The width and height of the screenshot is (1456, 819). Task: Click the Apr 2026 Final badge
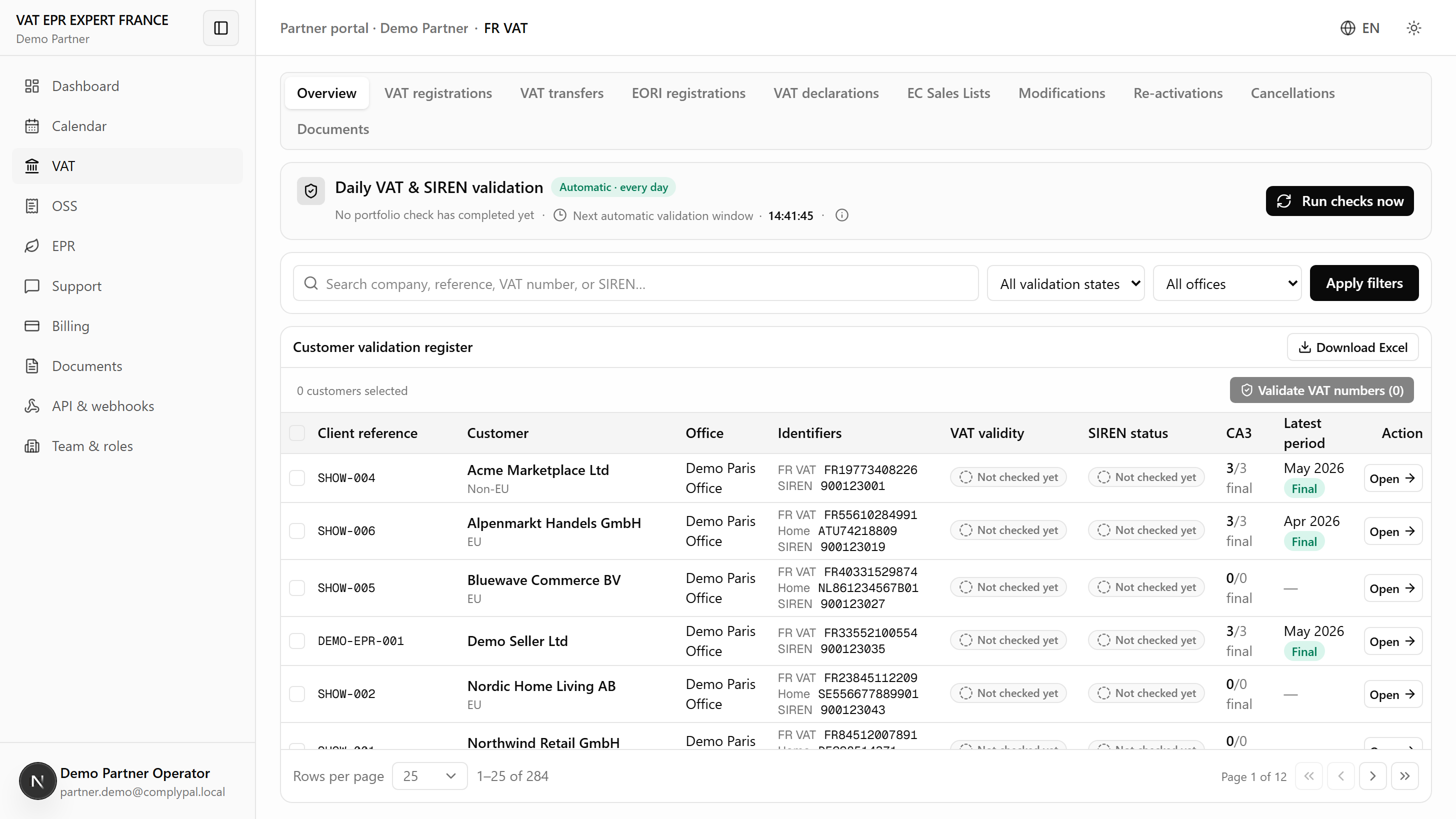(x=1304, y=541)
